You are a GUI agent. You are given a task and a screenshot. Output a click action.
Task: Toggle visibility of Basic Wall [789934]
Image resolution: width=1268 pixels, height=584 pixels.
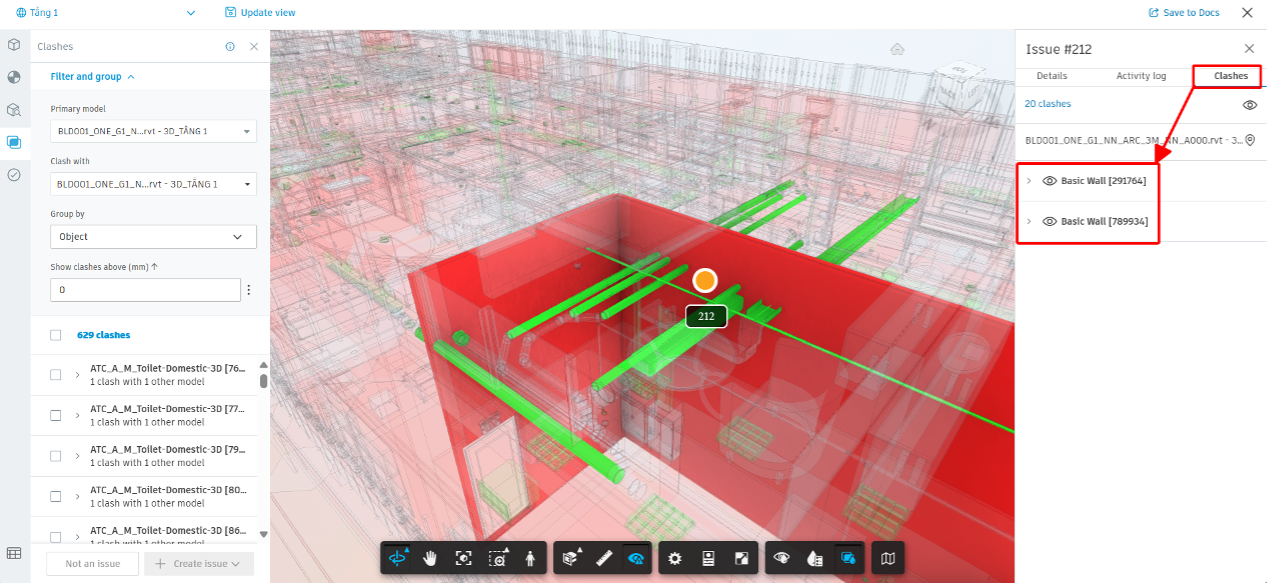[x=1049, y=221]
